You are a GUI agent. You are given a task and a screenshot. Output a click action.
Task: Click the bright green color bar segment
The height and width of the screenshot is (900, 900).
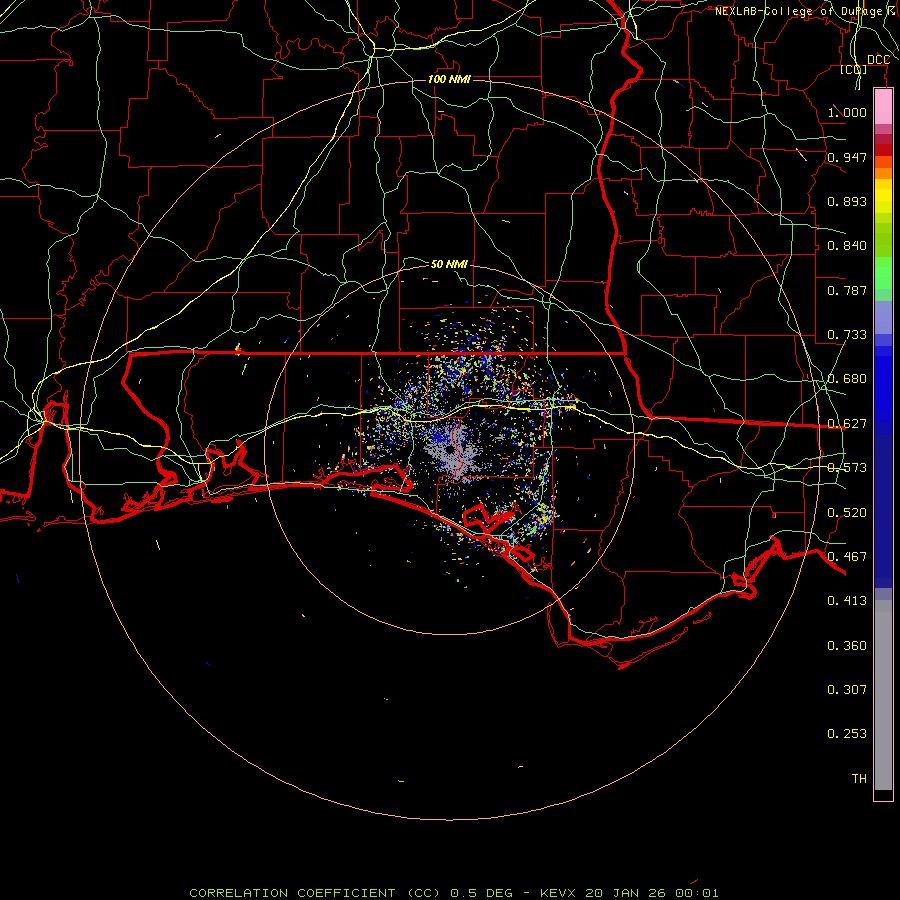[883, 273]
